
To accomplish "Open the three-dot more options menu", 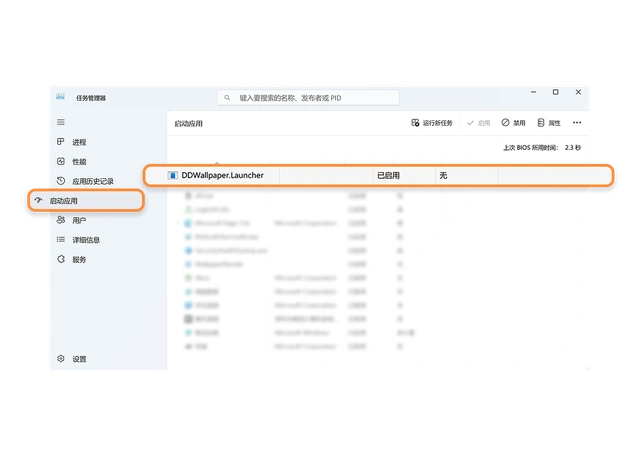I will (577, 123).
